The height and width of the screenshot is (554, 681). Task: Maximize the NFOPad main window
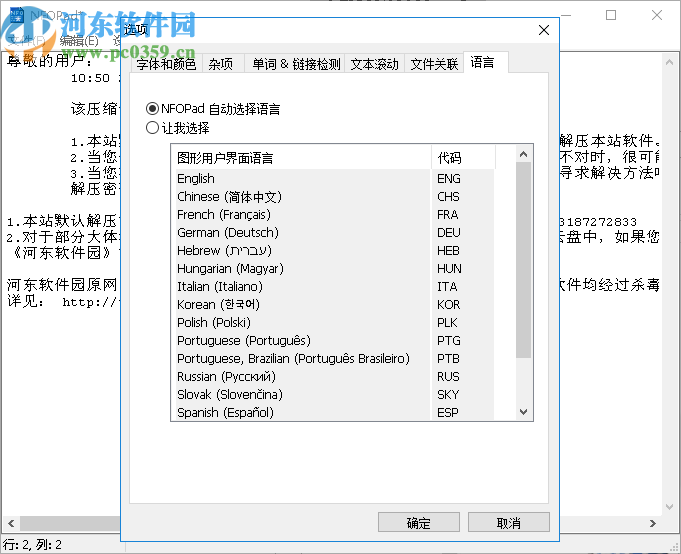pos(611,15)
